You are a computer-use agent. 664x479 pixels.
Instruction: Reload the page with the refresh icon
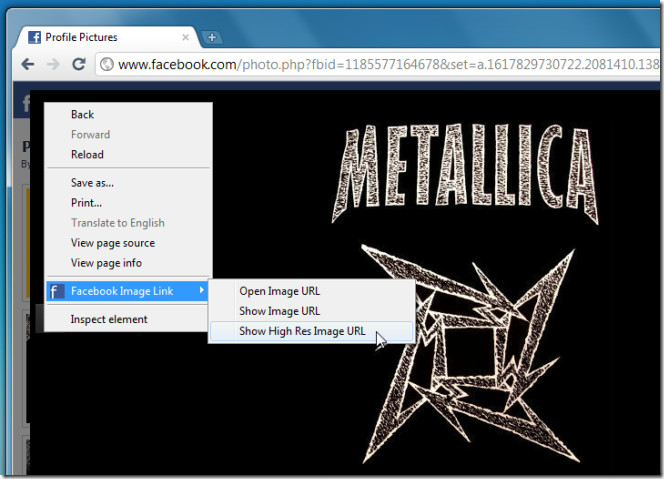79,64
